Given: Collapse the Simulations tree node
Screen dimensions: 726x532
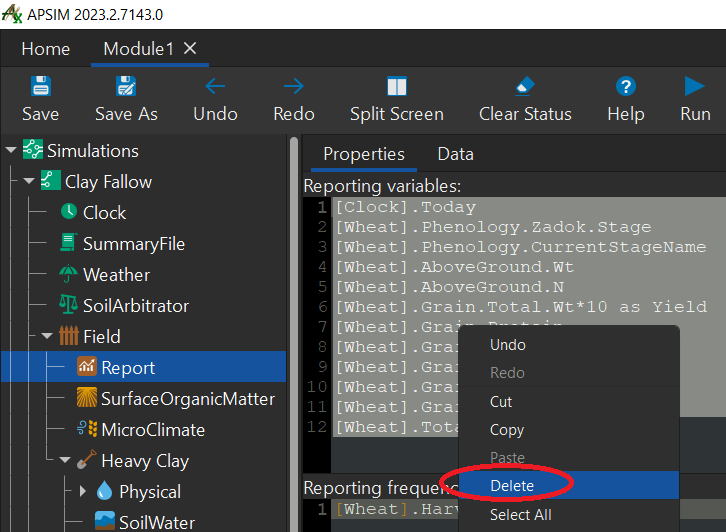Looking at the screenshot, I should (x=11, y=150).
